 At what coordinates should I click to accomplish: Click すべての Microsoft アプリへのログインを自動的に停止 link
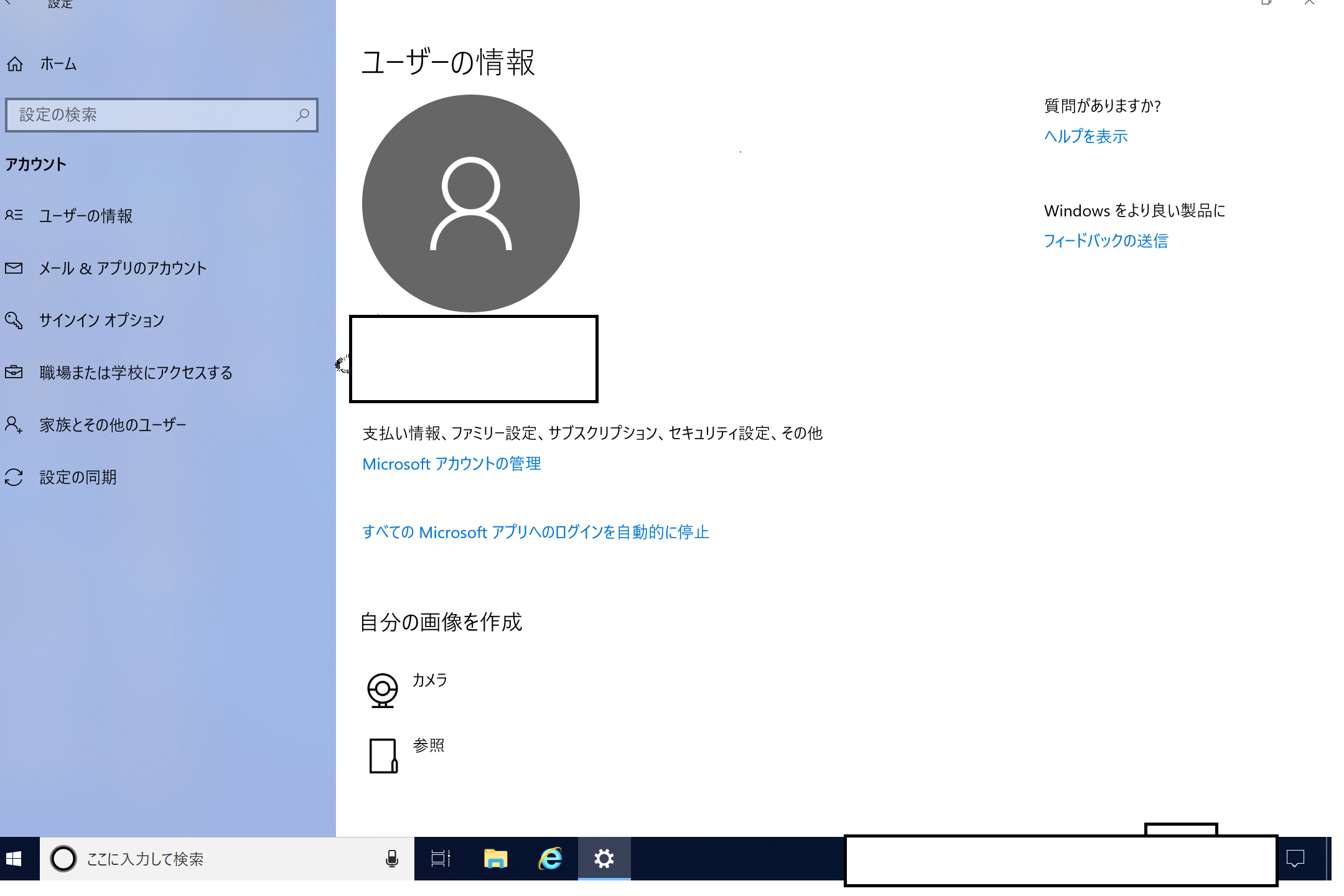click(536, 533)
